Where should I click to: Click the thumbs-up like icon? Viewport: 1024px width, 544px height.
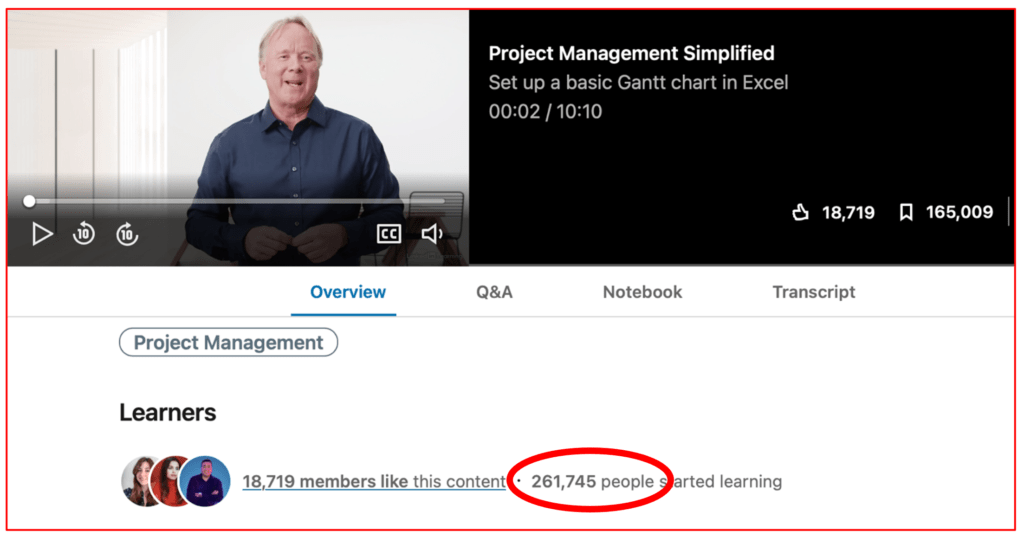(x=800, y=212)
